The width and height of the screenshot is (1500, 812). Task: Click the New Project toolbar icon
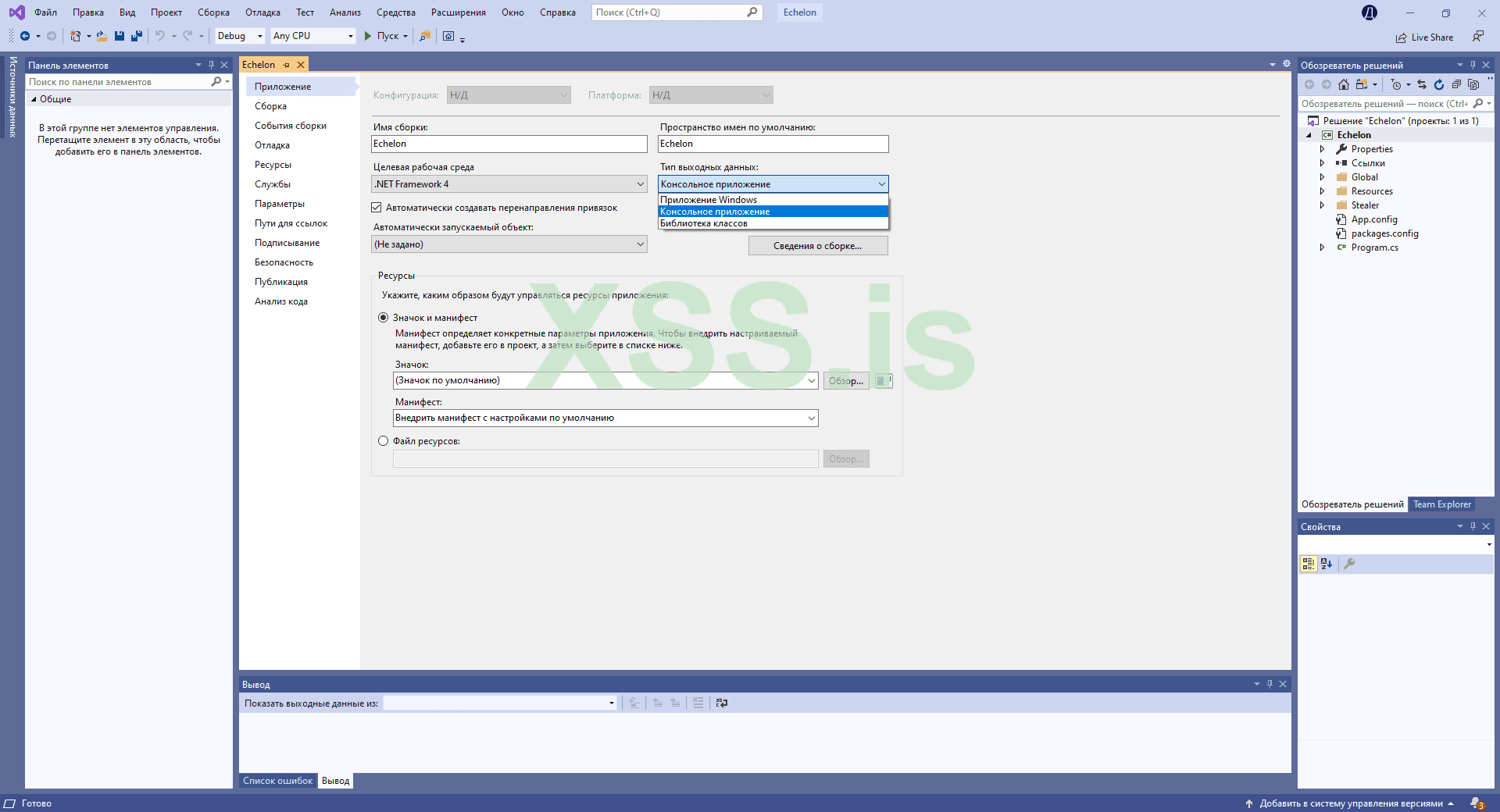point(75,36)
